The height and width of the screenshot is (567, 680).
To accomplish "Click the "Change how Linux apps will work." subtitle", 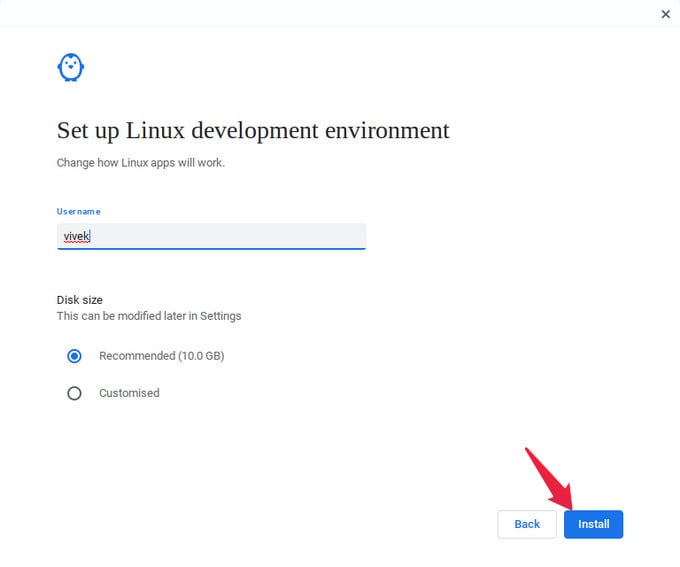I will coord(141,163).
